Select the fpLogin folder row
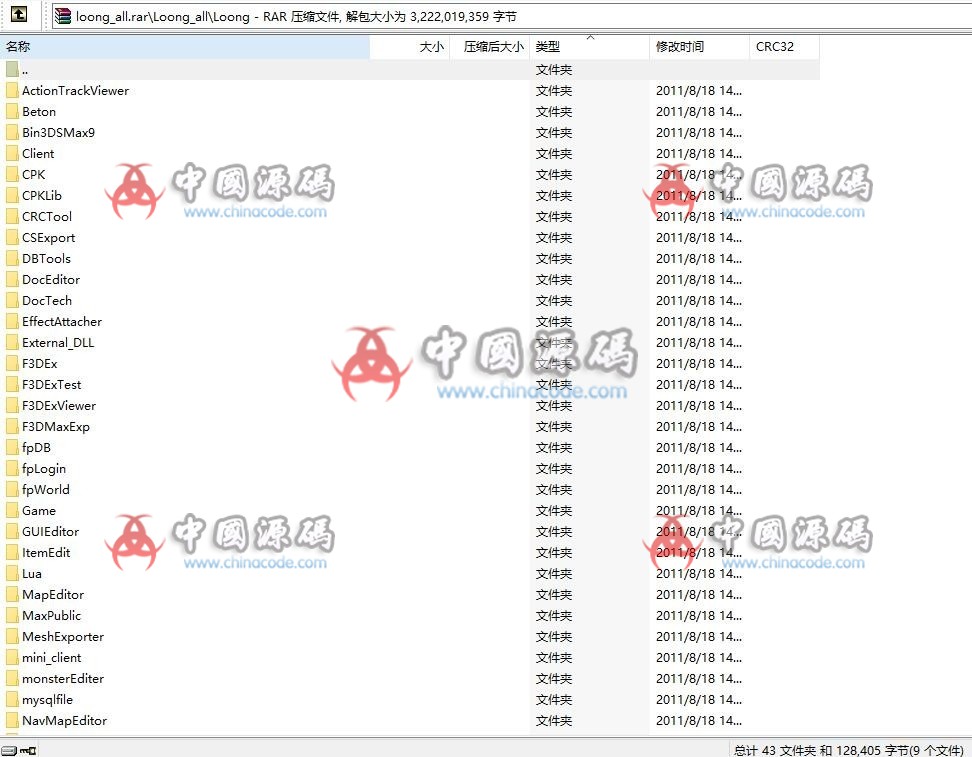This screenshot has width=972, height=757. [x=44, y=469]
